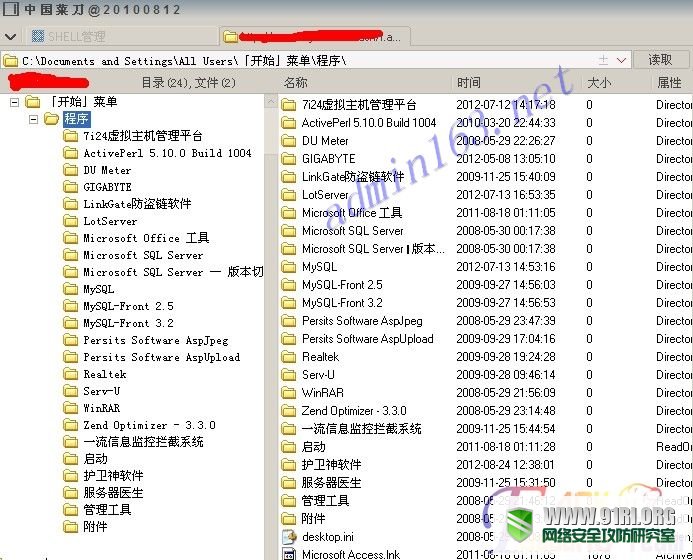Viewport: 693px width, 560px height.
Task: Select GIGABYTE row in file list
Action: click(485, 159)
